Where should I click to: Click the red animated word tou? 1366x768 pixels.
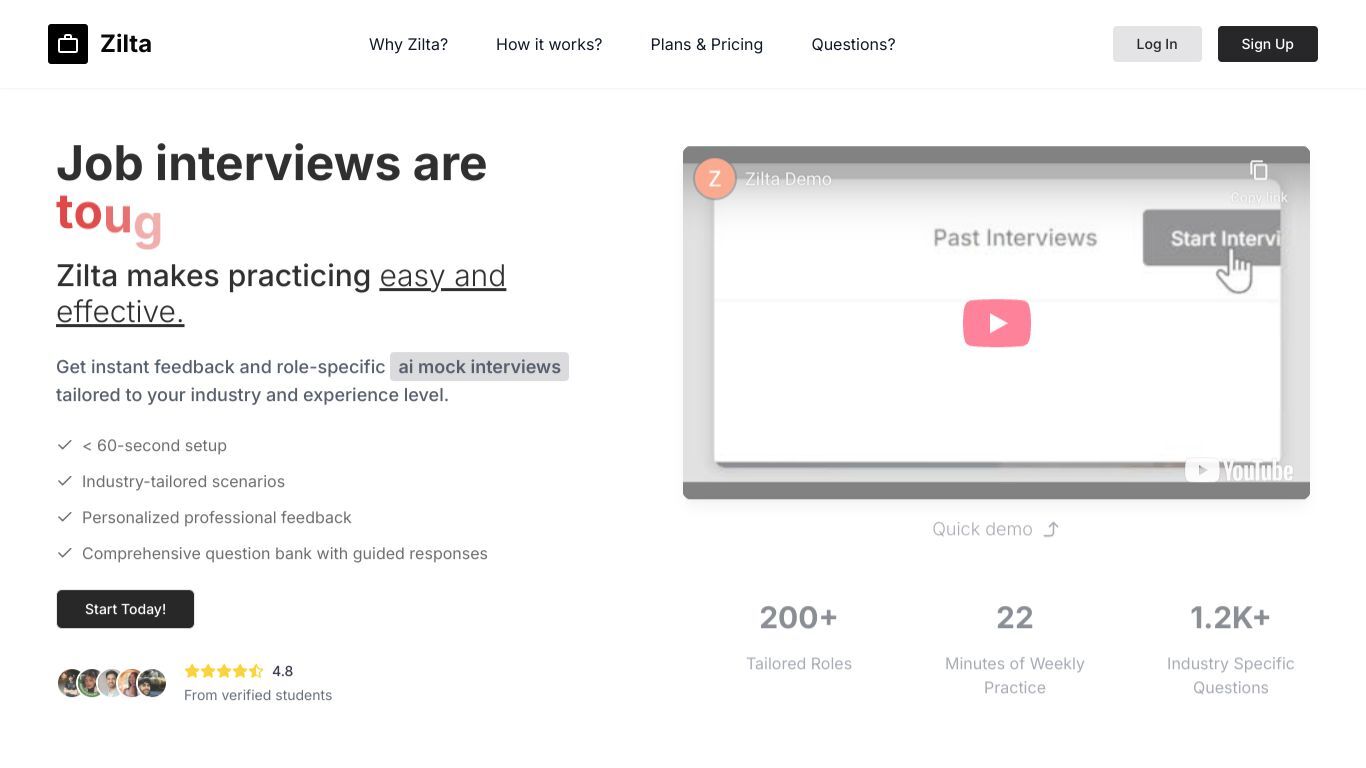click(109, 216)
